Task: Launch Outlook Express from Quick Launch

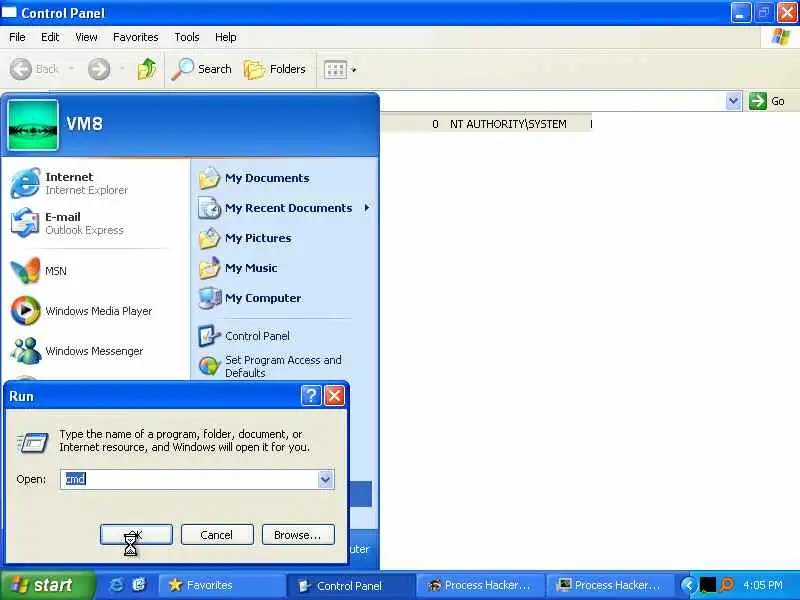Action: (x=139, y=585)
